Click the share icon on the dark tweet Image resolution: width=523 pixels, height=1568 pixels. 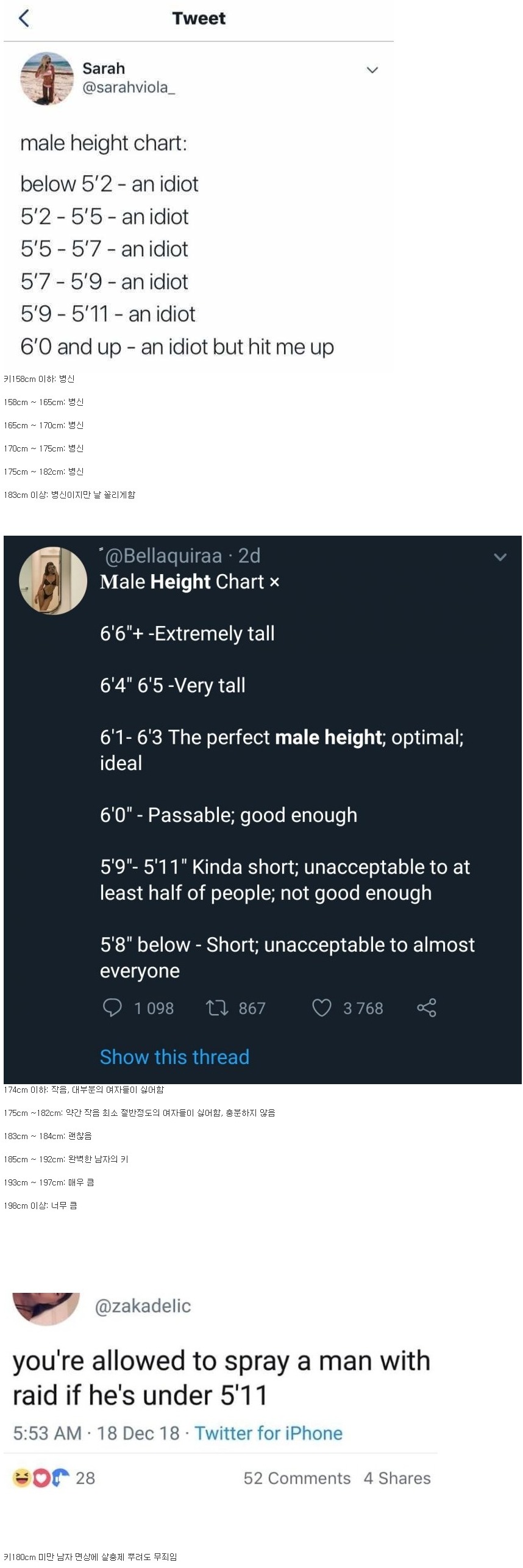(427, 1007)
